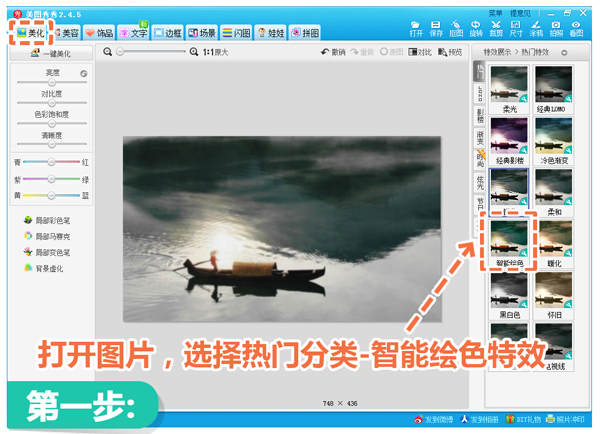Click 发到微博 share link

tap(431, 419)
